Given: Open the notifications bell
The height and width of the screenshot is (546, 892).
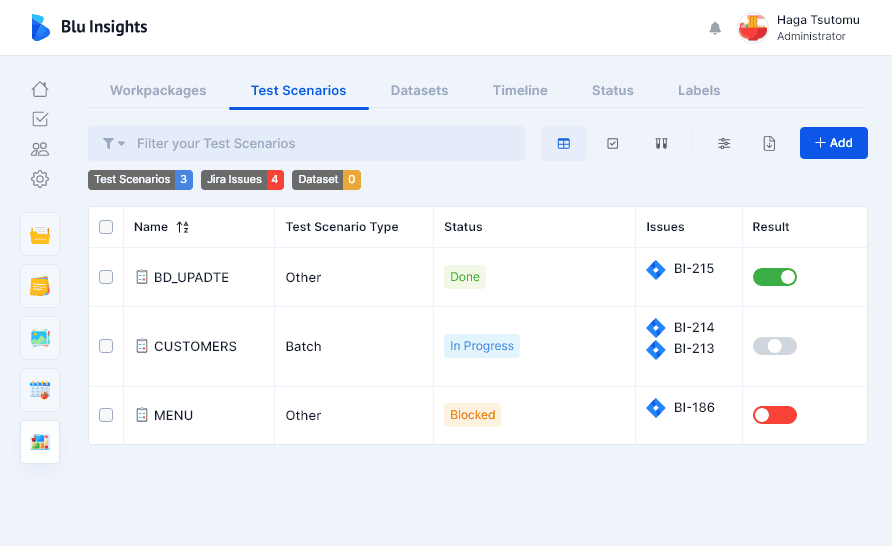Looking at the screenshot, I should pos(715,28).
